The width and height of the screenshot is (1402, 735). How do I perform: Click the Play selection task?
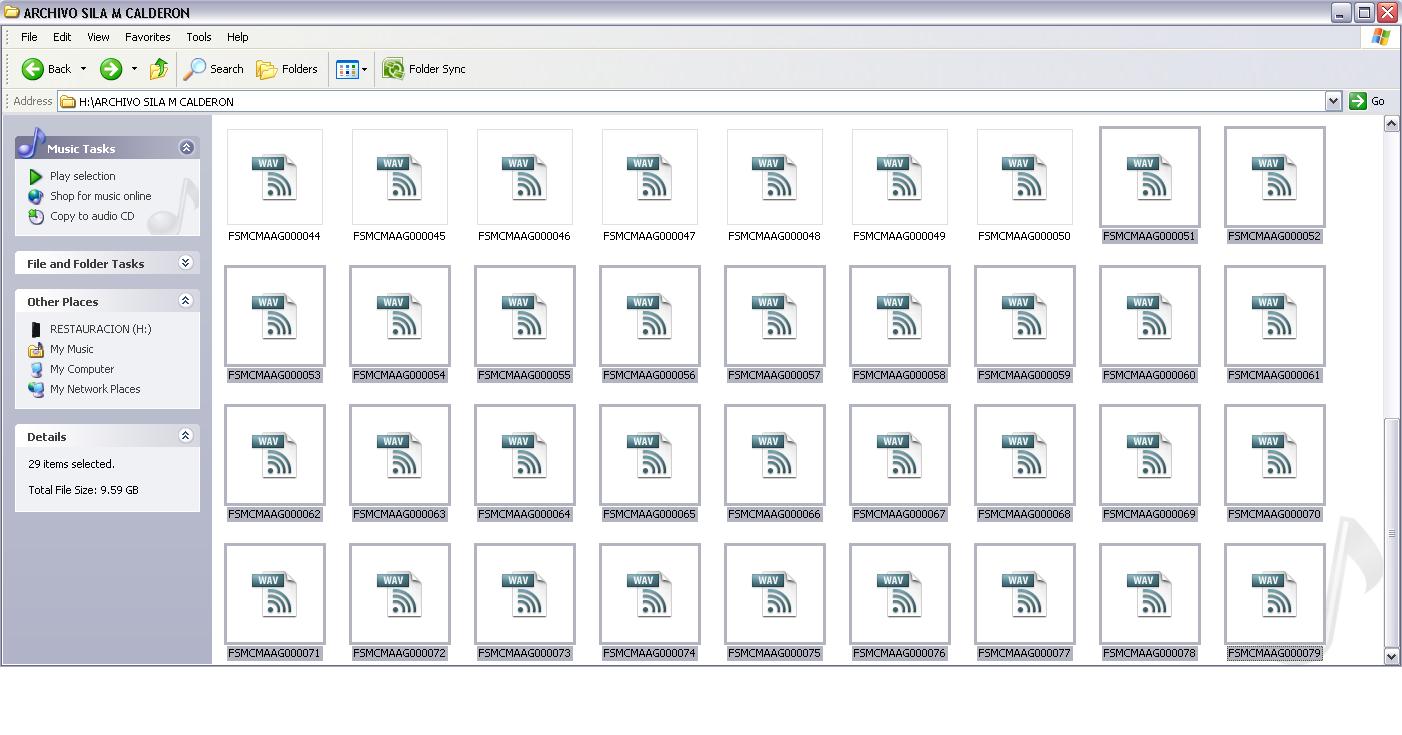tap(82, 176)
